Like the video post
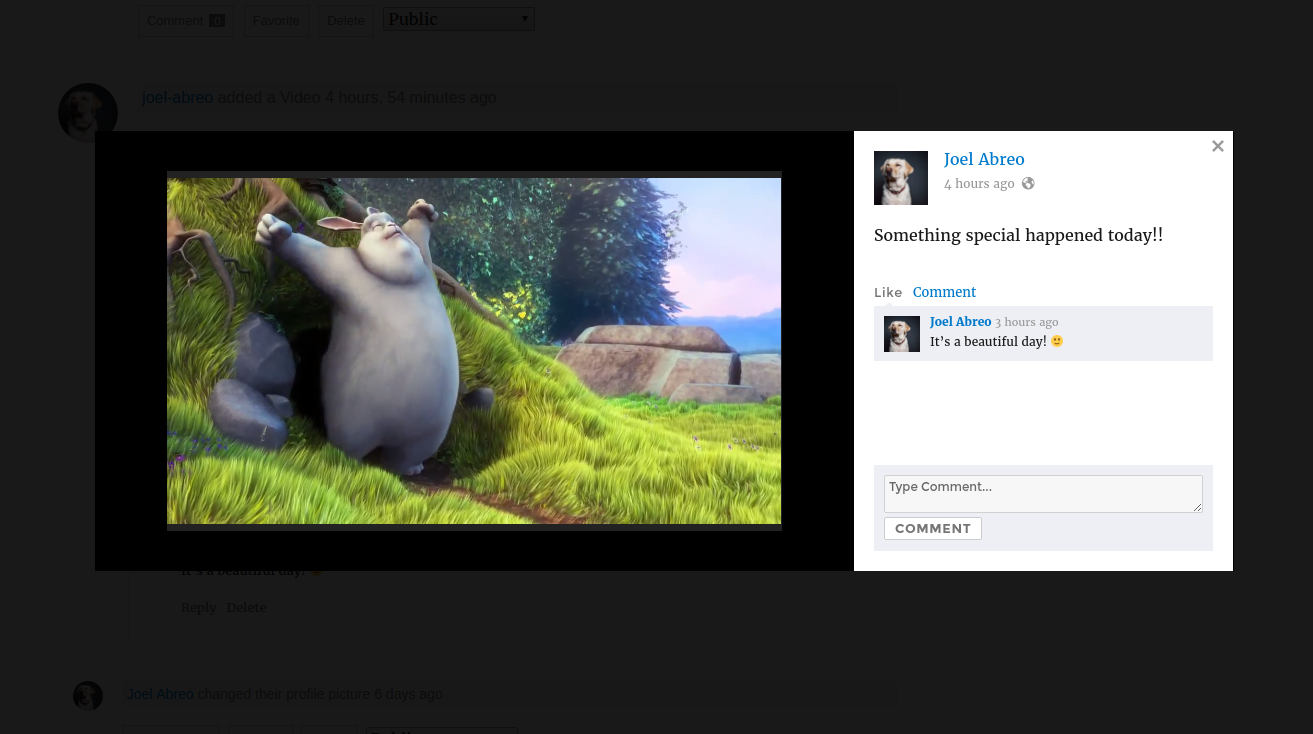The height and width of the screenshot is (734, 1313). (x=887, y=293)
